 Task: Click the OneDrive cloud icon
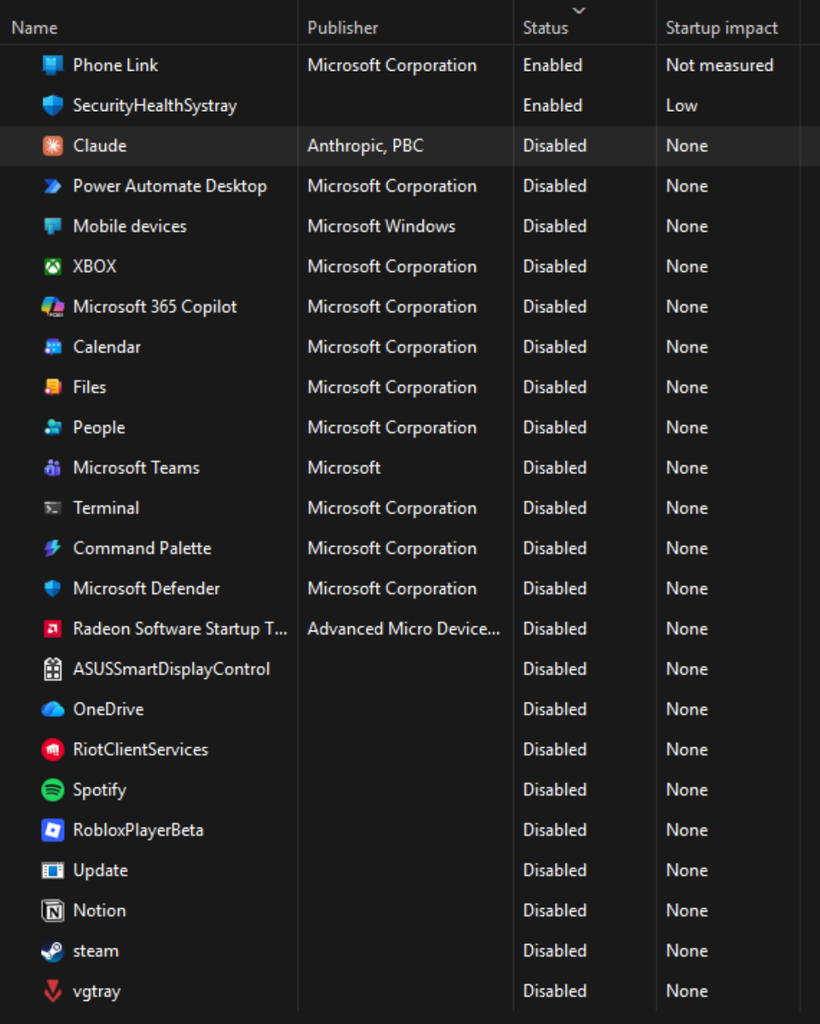pos(53,709)
